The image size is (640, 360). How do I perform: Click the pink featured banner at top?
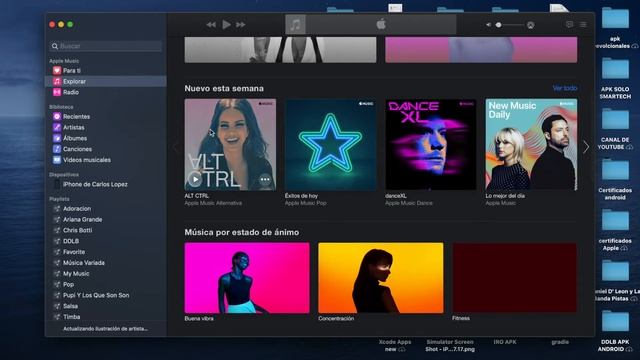coord(481,50)
